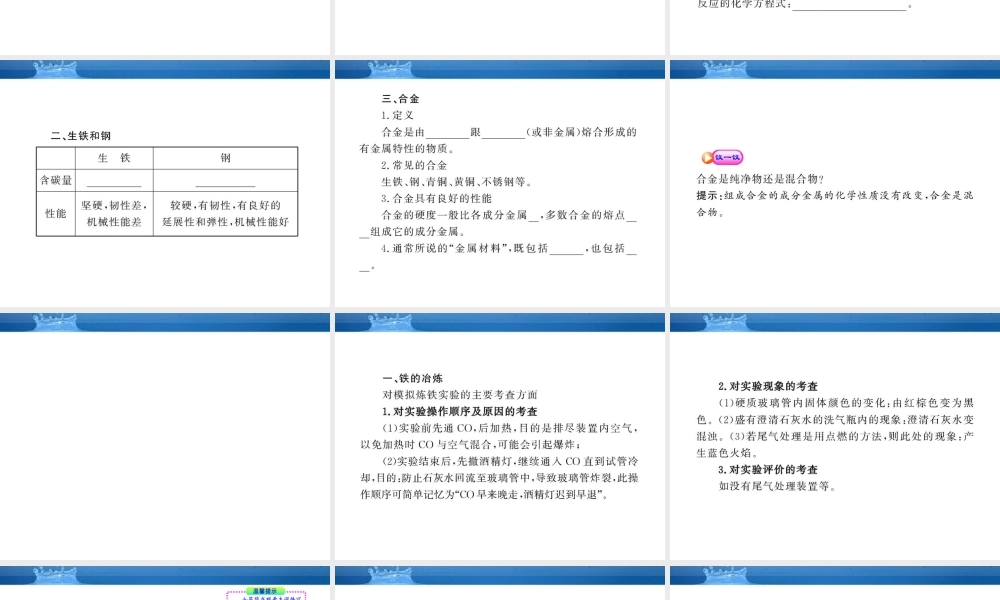Click the paragraph (1)实验前先通 CO,后加热
This screenshot has height=600, width=1000.
click(499, 436)
